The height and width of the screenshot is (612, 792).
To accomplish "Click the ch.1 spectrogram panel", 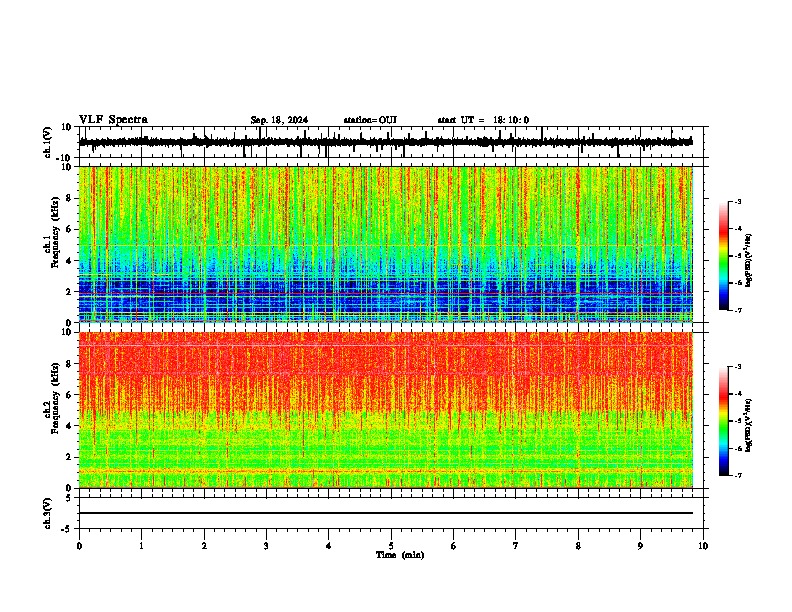I will (x=385, y=244).
